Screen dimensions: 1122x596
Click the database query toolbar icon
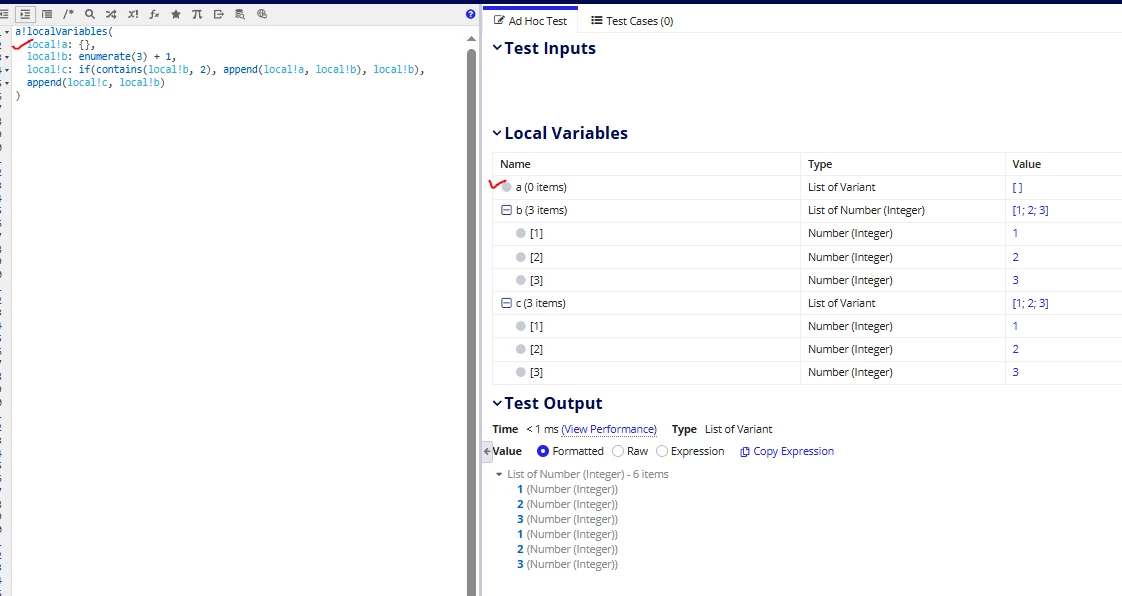[240, 14]
